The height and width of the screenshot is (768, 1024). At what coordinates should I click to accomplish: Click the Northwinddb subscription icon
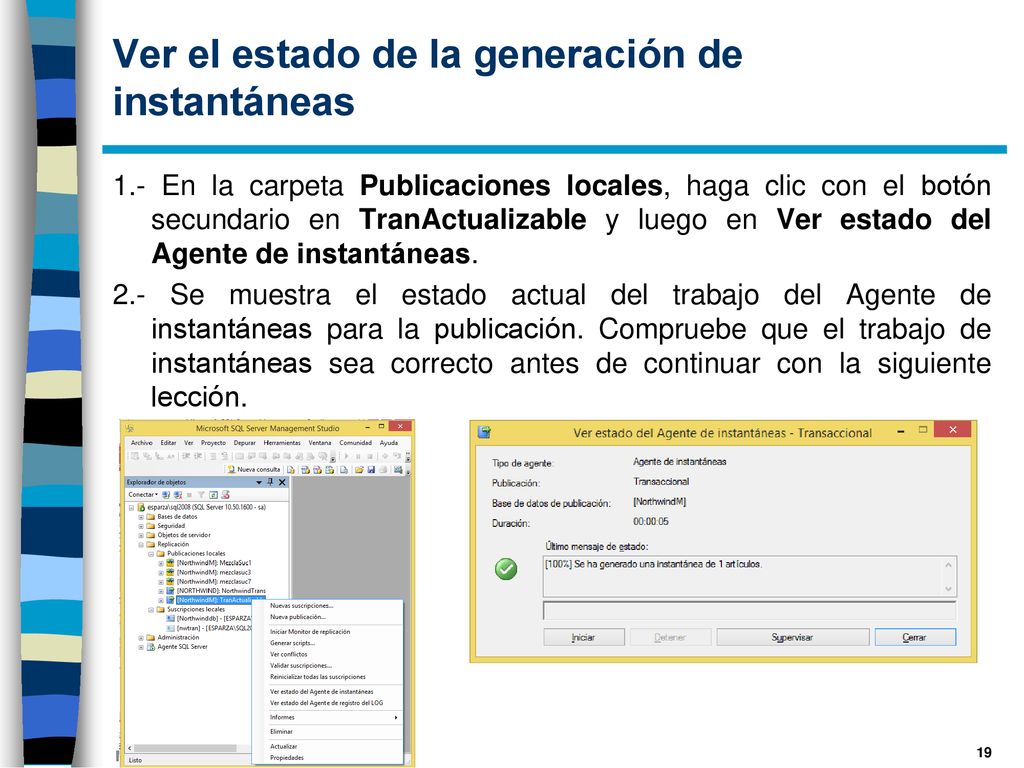(x=170, y=618)
